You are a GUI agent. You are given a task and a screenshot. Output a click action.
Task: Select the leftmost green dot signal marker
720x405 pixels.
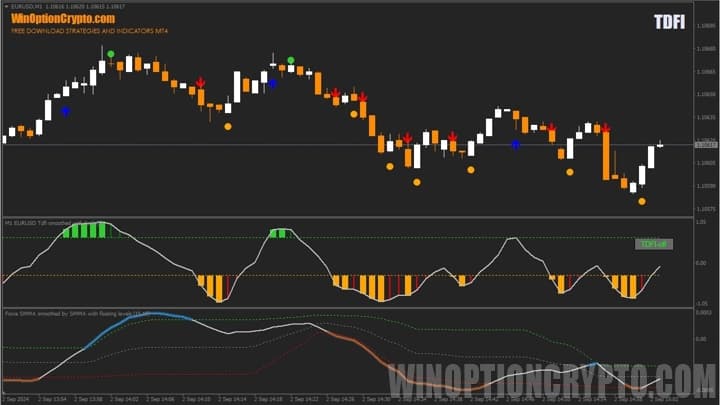click(x=111, y=54)
